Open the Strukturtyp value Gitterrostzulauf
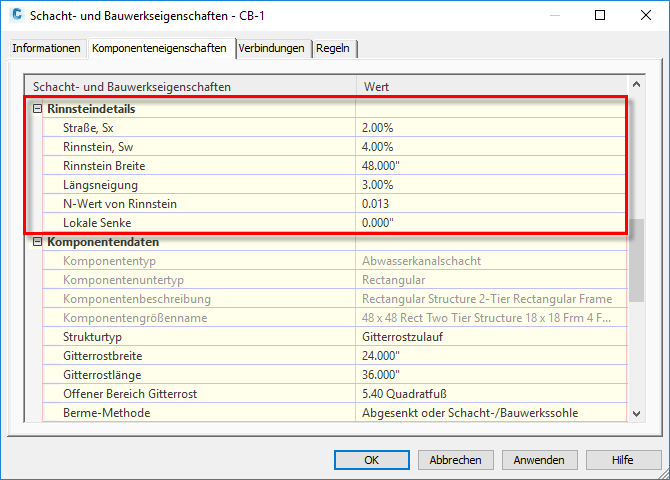This screenshot has width=670, height=480. point(491,337)
